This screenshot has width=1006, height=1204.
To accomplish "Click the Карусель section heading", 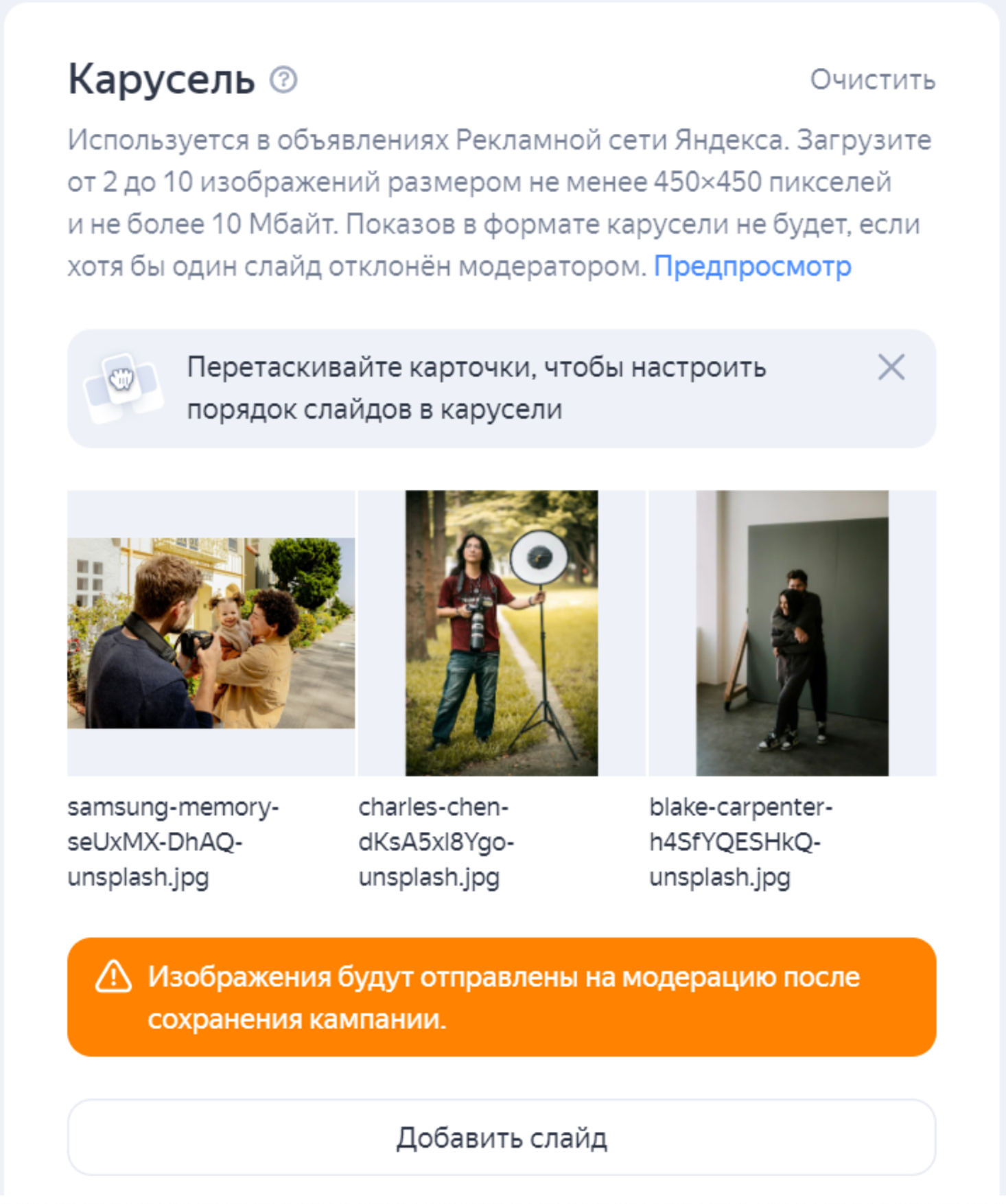I will click(x=161, y=80).
